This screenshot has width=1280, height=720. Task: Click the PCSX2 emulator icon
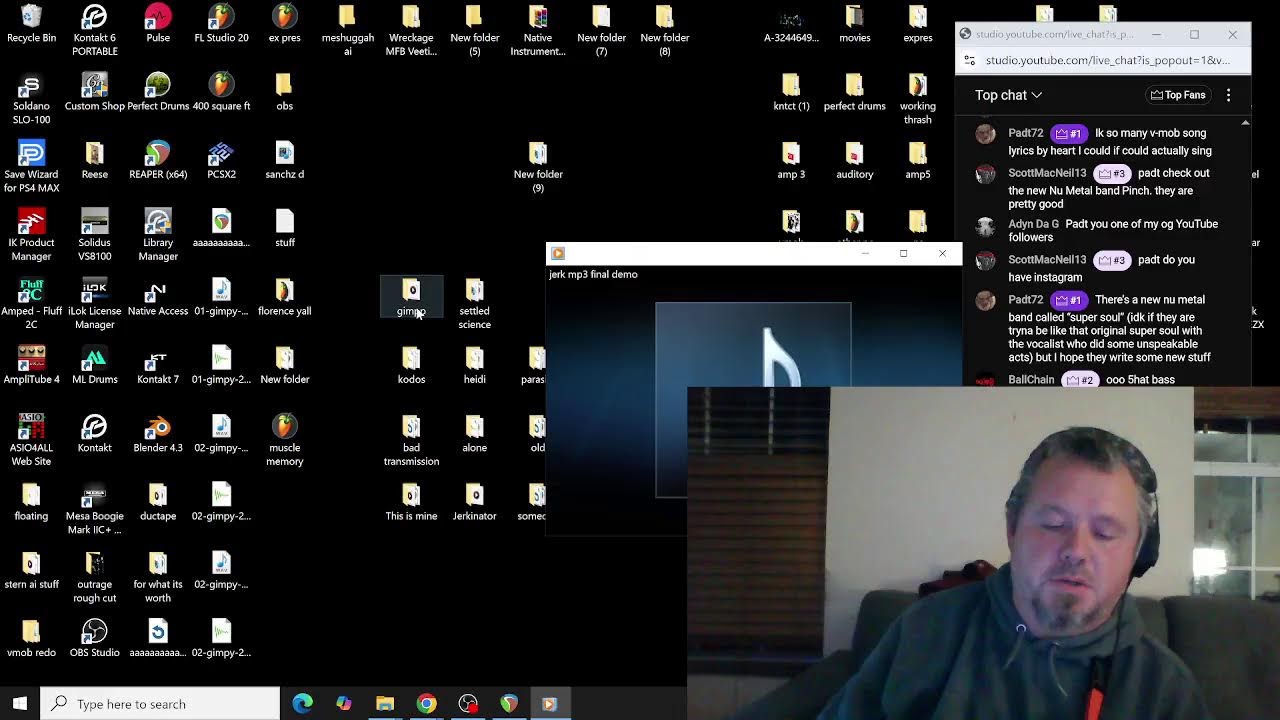click(x=221, y=155)
